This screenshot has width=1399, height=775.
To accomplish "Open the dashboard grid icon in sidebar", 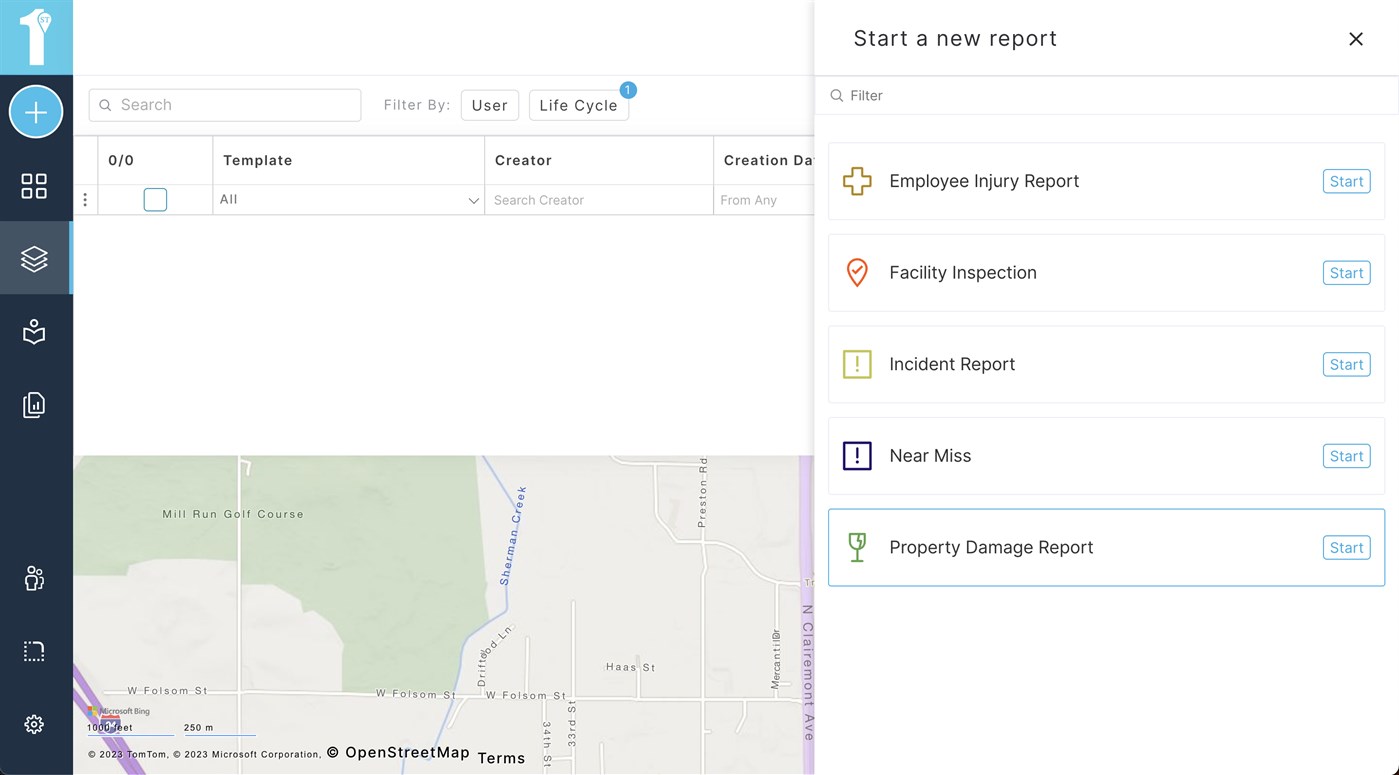I will click(x=34, y=185).
